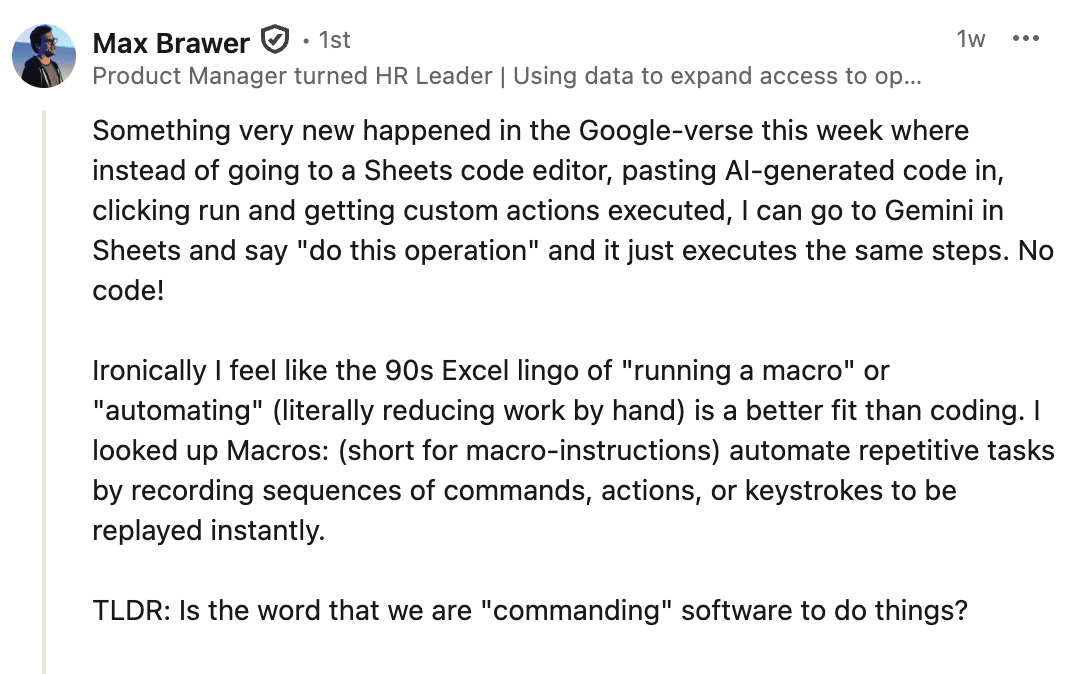Visit the Max Brawer name link
This screenshot has height=674, width=1080.
coord(170,43)
